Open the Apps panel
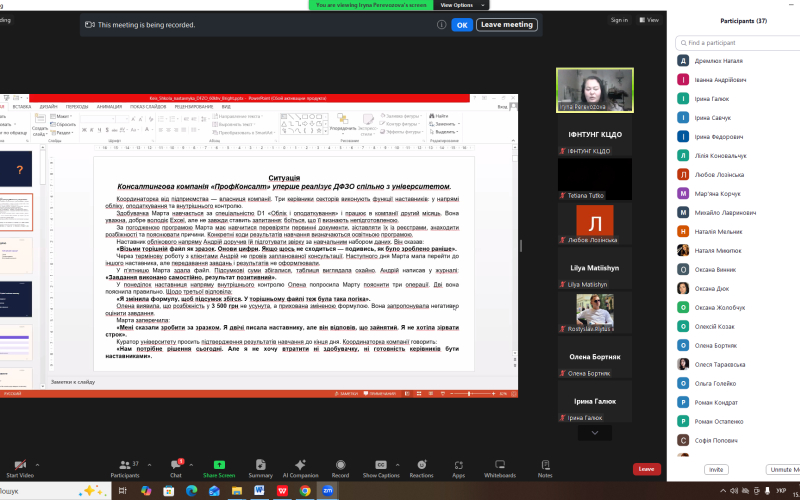800x500 pixels. pyautogui.click(x=459, y=468)
